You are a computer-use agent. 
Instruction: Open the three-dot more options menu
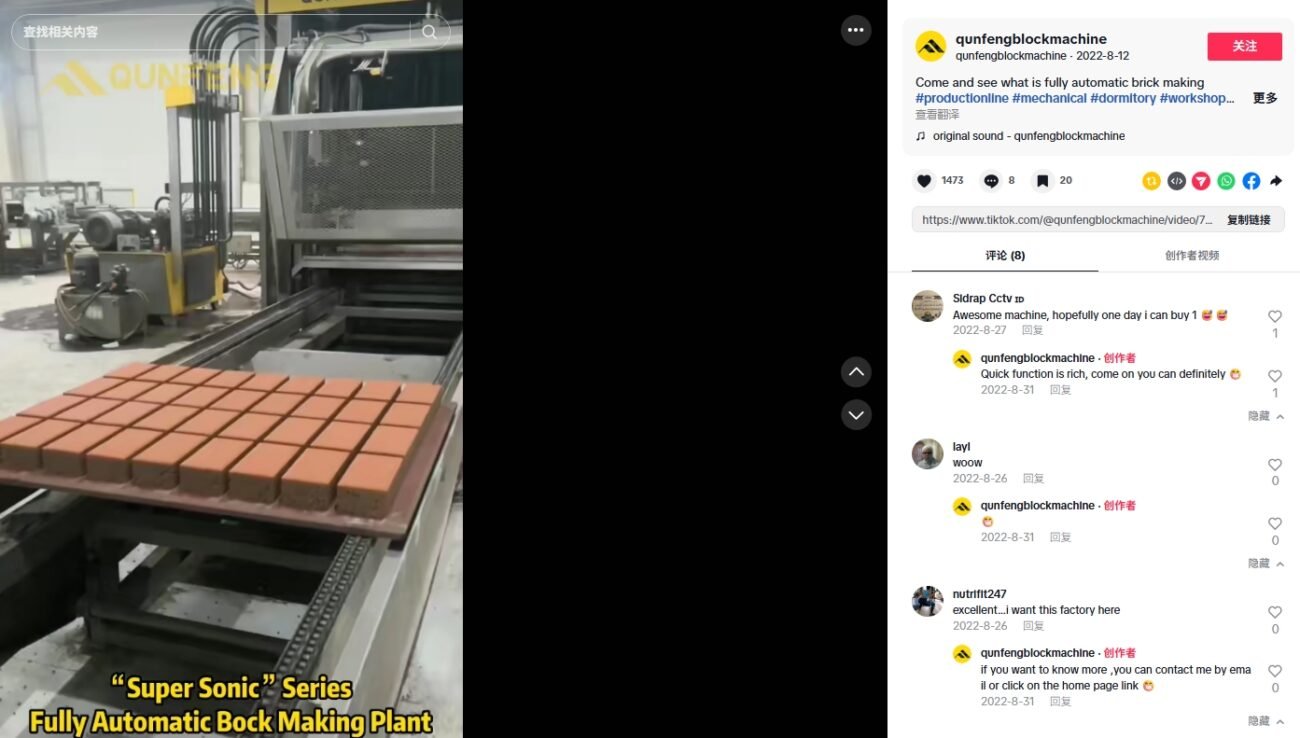855,30
